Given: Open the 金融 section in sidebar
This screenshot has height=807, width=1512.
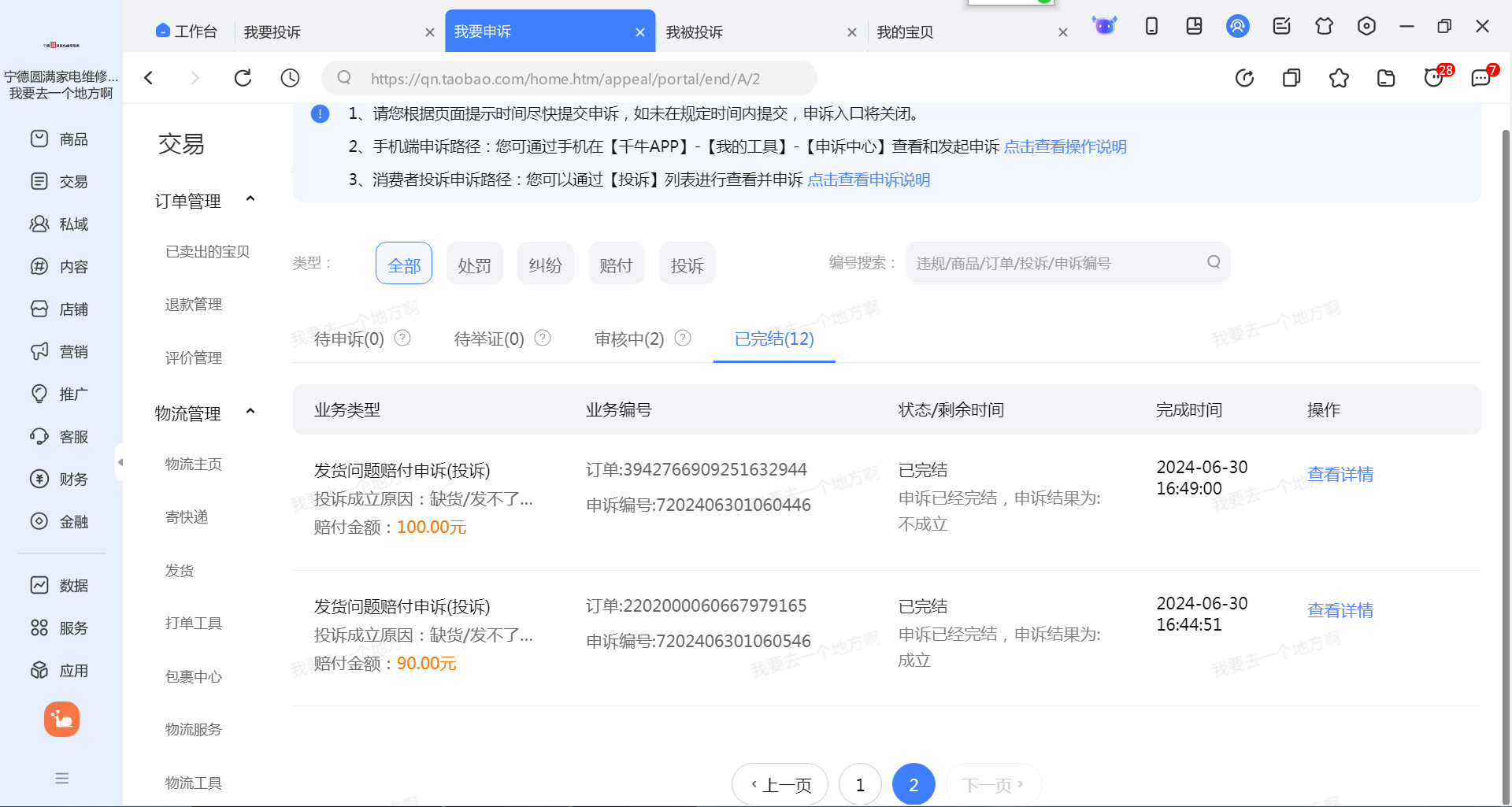Looking at the screenshot, I should (x=60, y=522).
